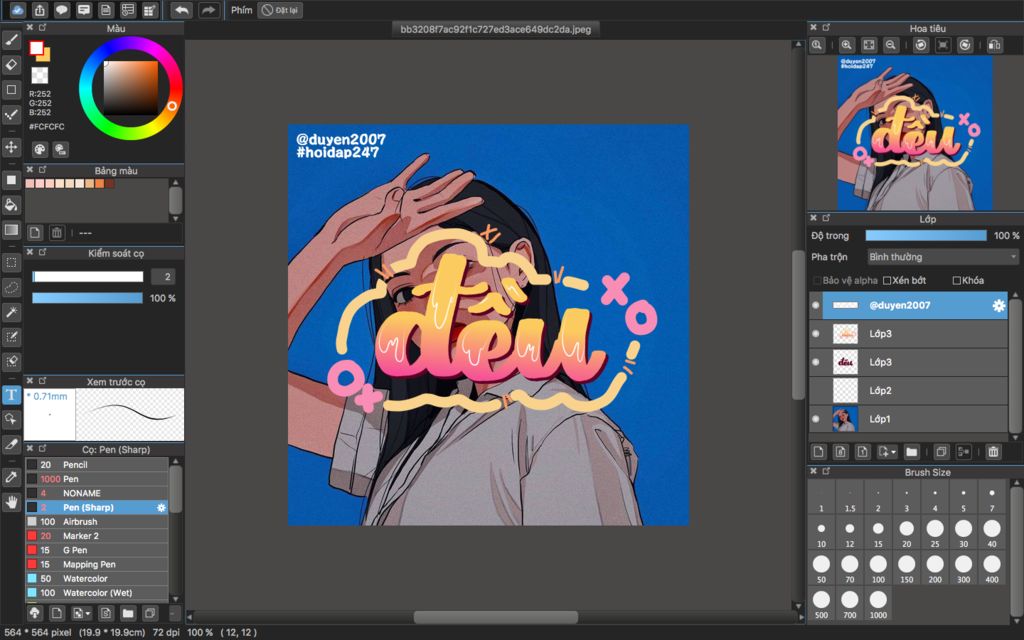Check the Xén bớt clipping option
1024x640 pixels.
[x=886, y=280]
